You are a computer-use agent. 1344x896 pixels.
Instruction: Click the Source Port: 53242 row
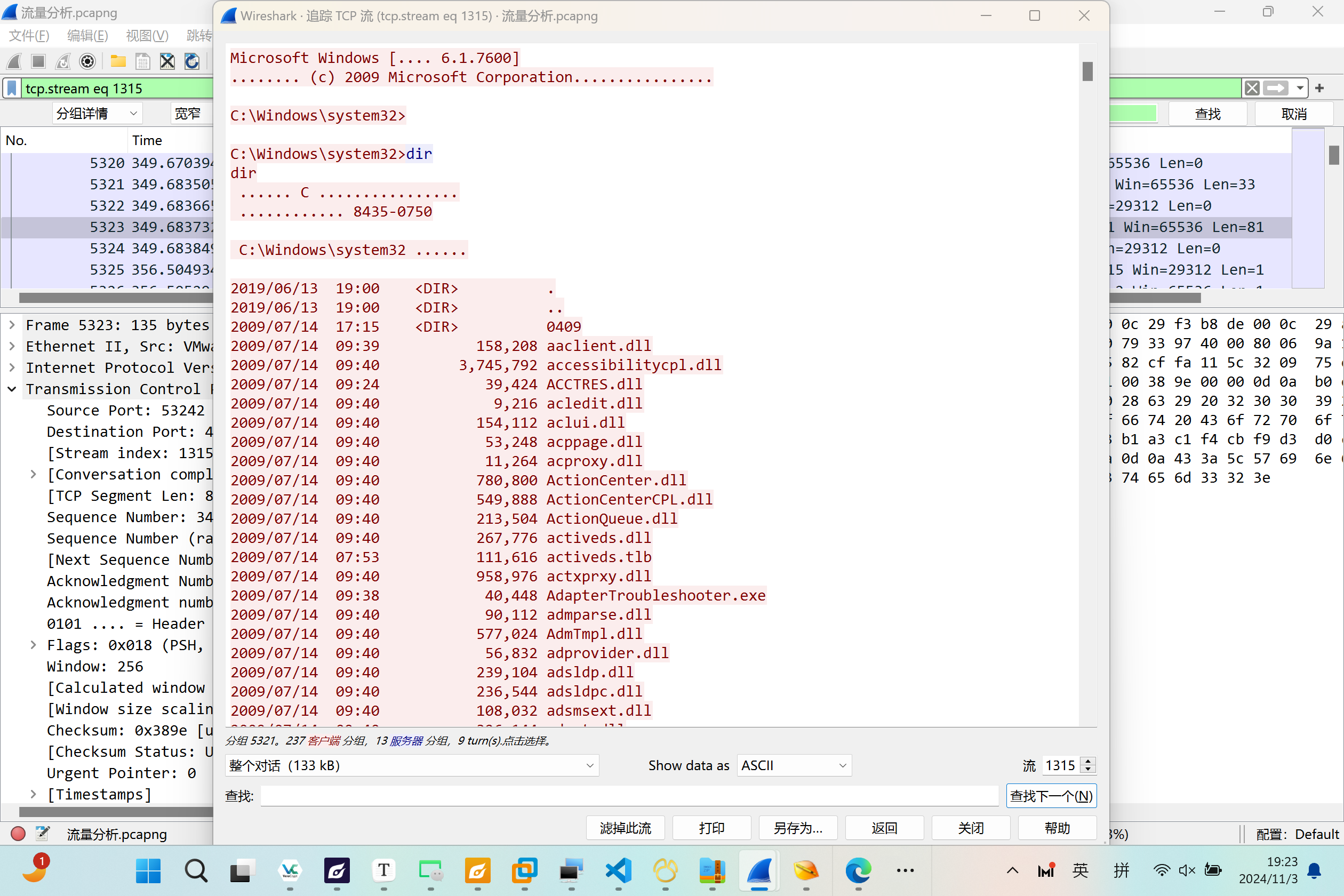click(125, 410)
